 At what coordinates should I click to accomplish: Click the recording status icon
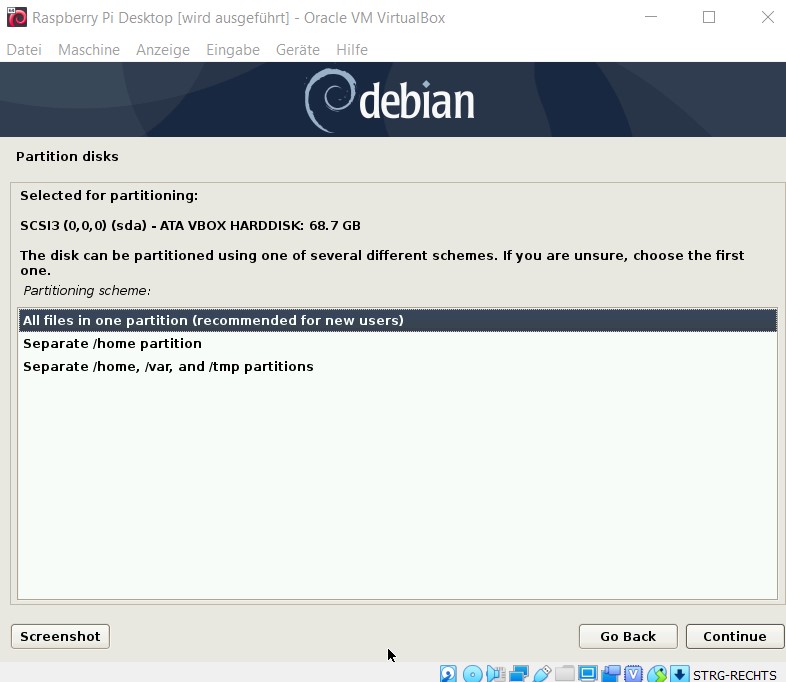[x=611, y=674]
